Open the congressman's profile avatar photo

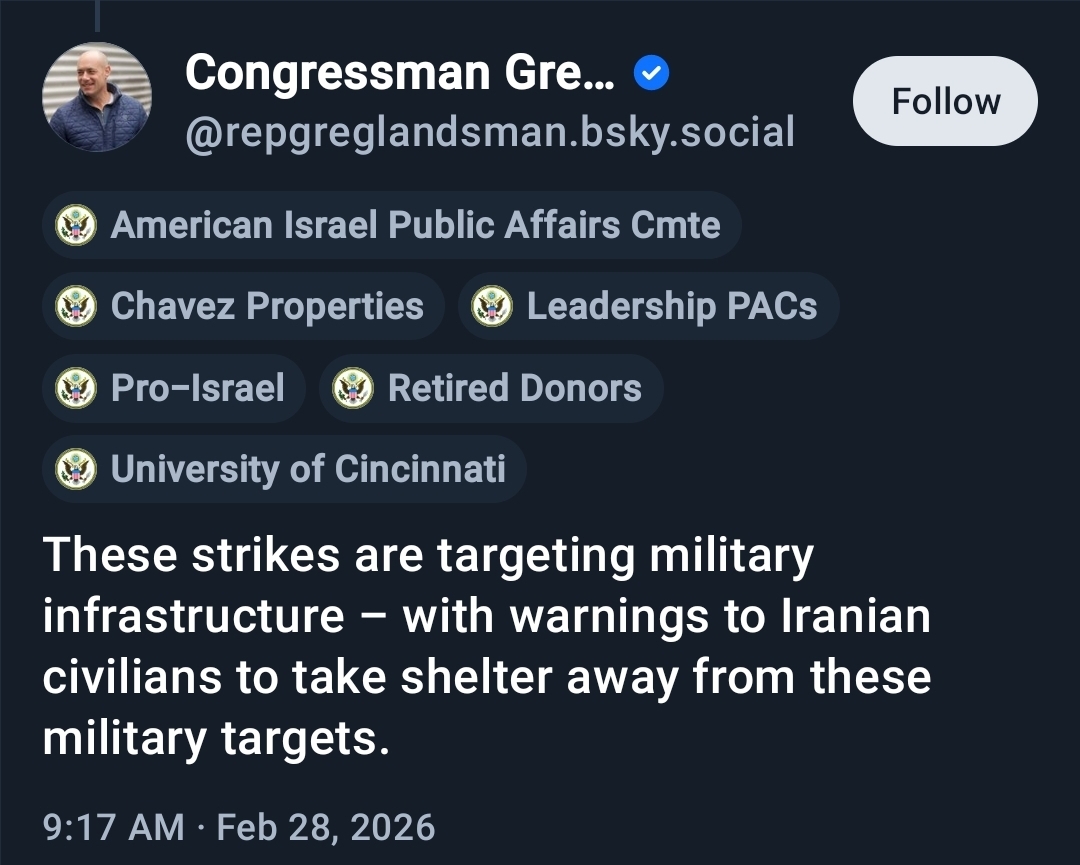point(97,100)
